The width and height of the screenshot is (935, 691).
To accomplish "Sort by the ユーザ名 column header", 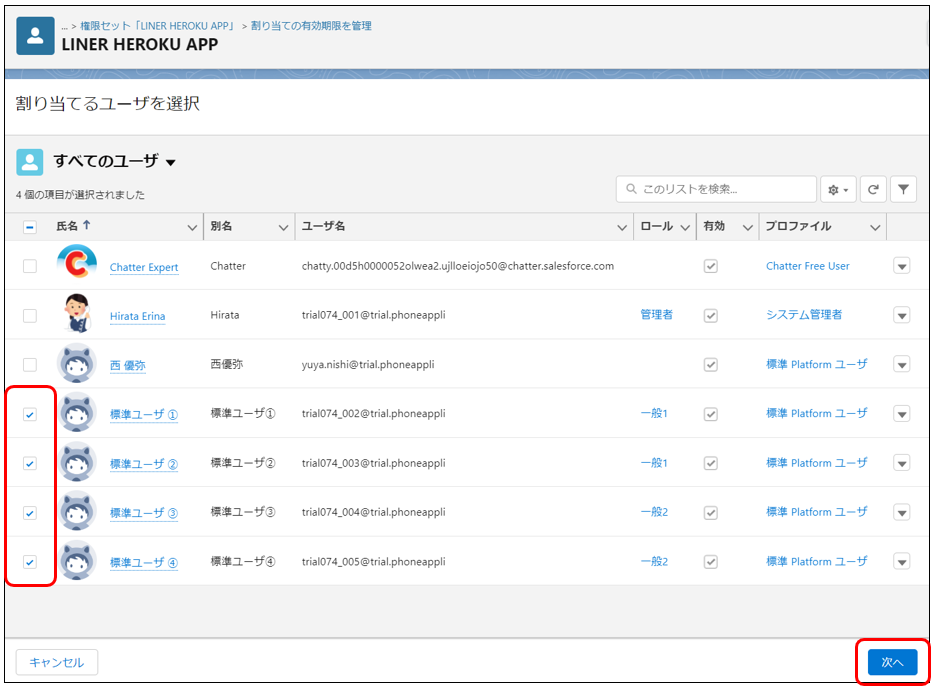I will tap(323, 226).
